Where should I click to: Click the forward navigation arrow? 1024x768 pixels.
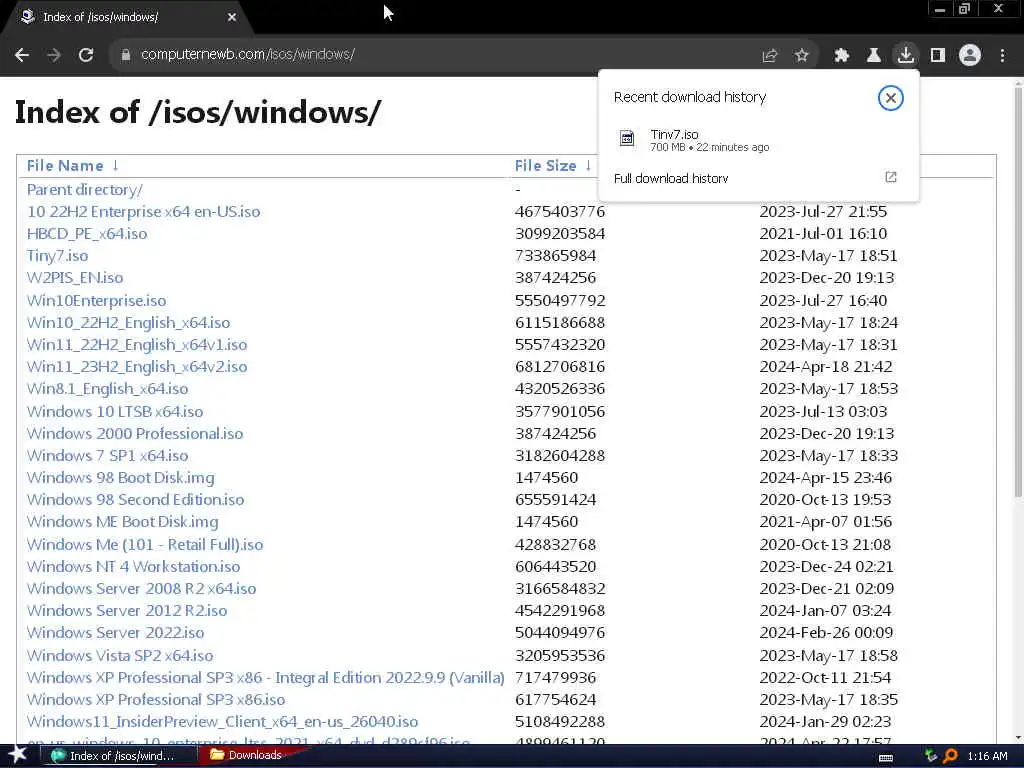click(x=54, y=55)
